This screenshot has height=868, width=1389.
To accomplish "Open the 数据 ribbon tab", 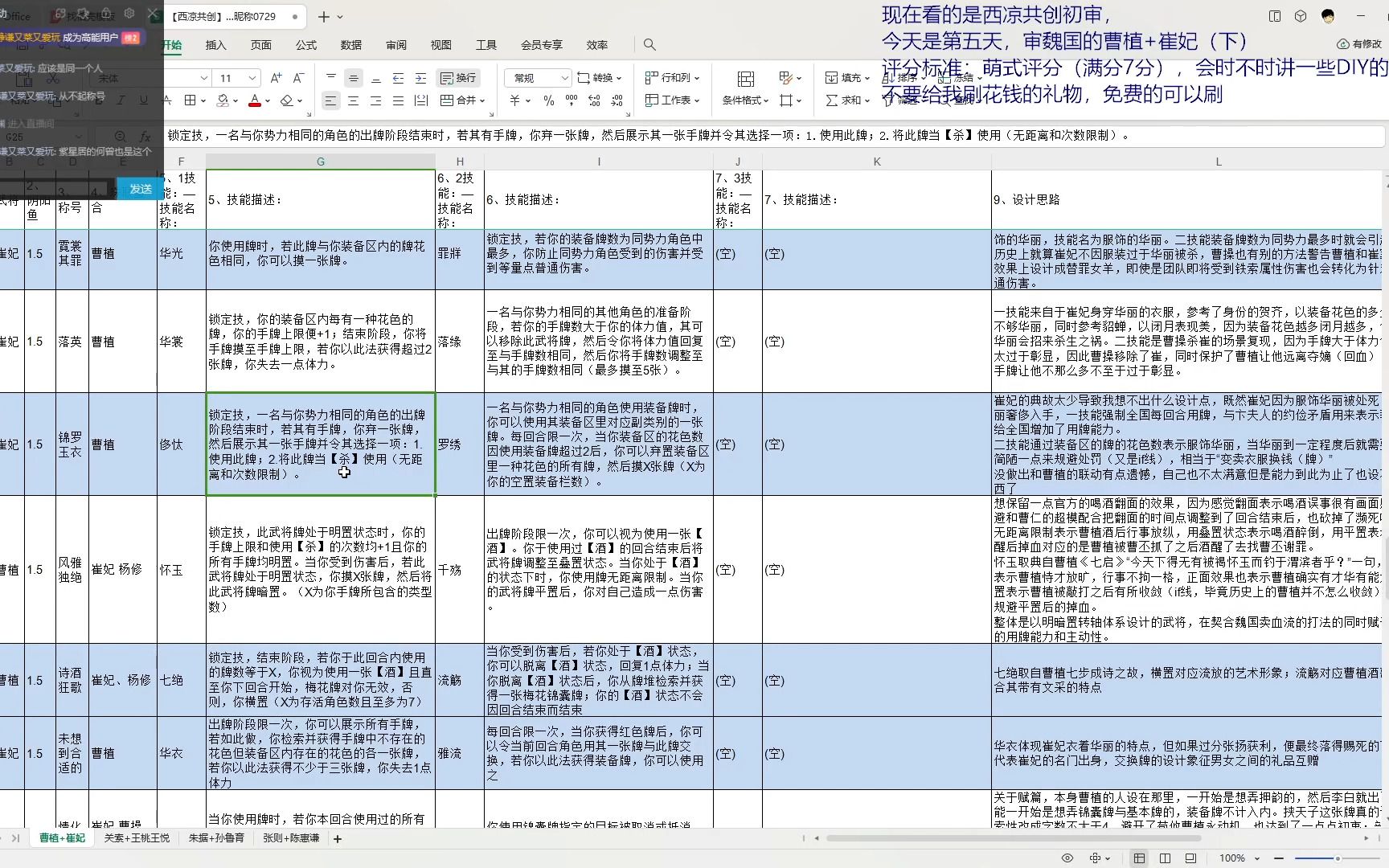I will 351,45.
